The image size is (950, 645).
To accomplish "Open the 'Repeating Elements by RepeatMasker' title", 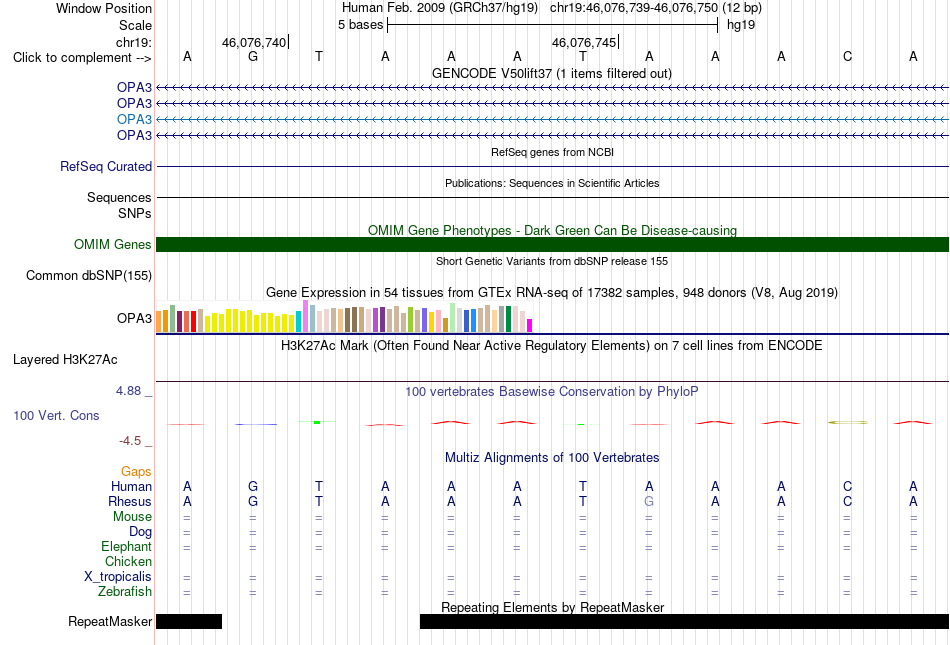I will [x=552, y=607].
